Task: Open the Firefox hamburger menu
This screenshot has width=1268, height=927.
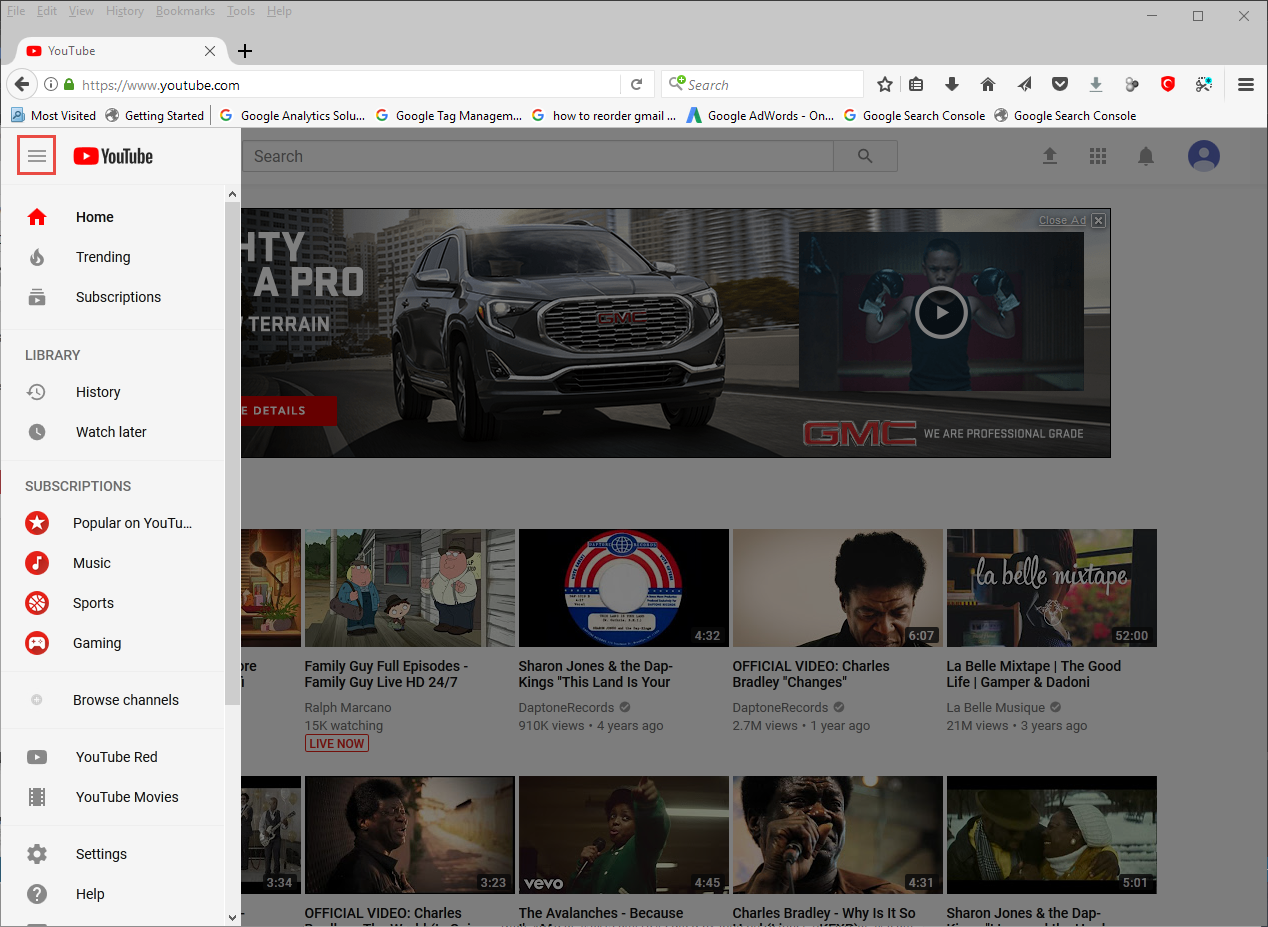Action: (1245, 85)
